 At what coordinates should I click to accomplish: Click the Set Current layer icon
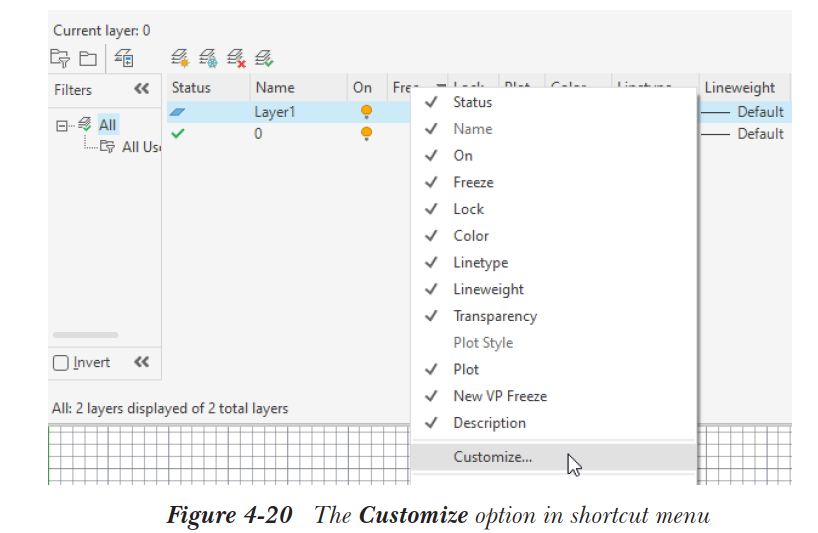(264, 58)
